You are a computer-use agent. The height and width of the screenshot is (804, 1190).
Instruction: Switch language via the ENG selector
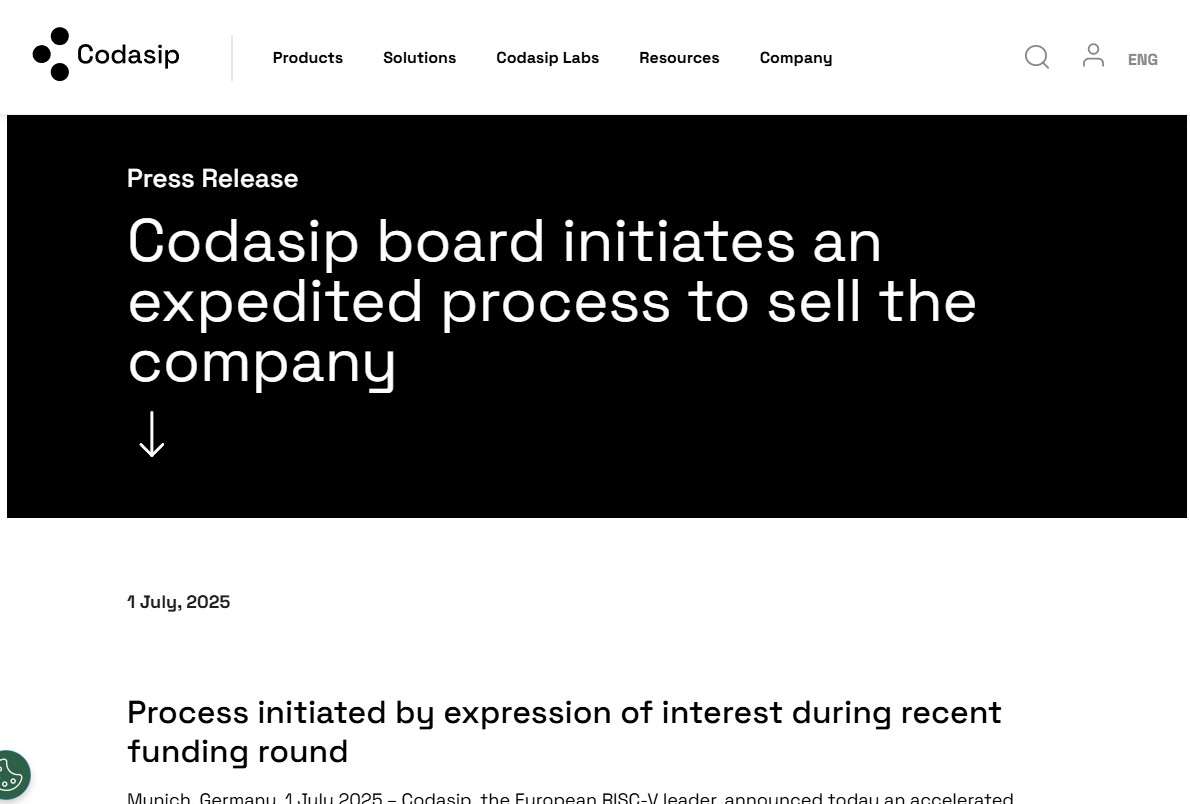[1142, 60]
